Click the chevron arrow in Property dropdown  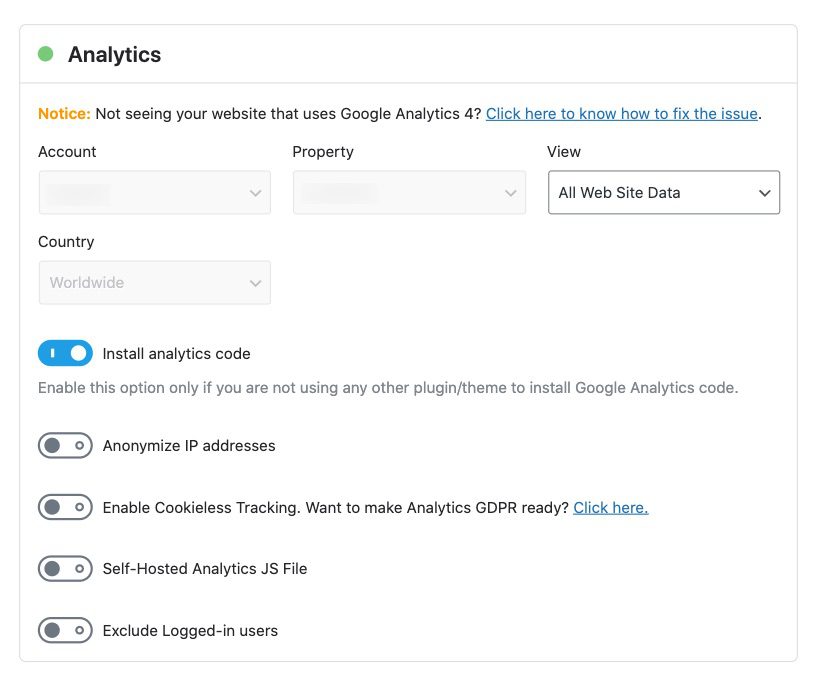(x=511, y=193)
